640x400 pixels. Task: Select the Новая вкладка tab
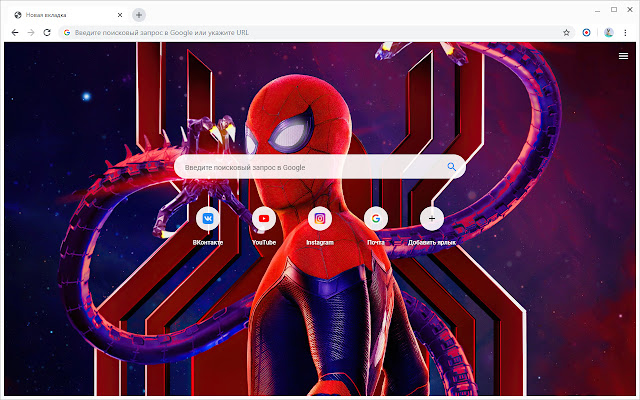pyautogui.click(x=67, y=15)
